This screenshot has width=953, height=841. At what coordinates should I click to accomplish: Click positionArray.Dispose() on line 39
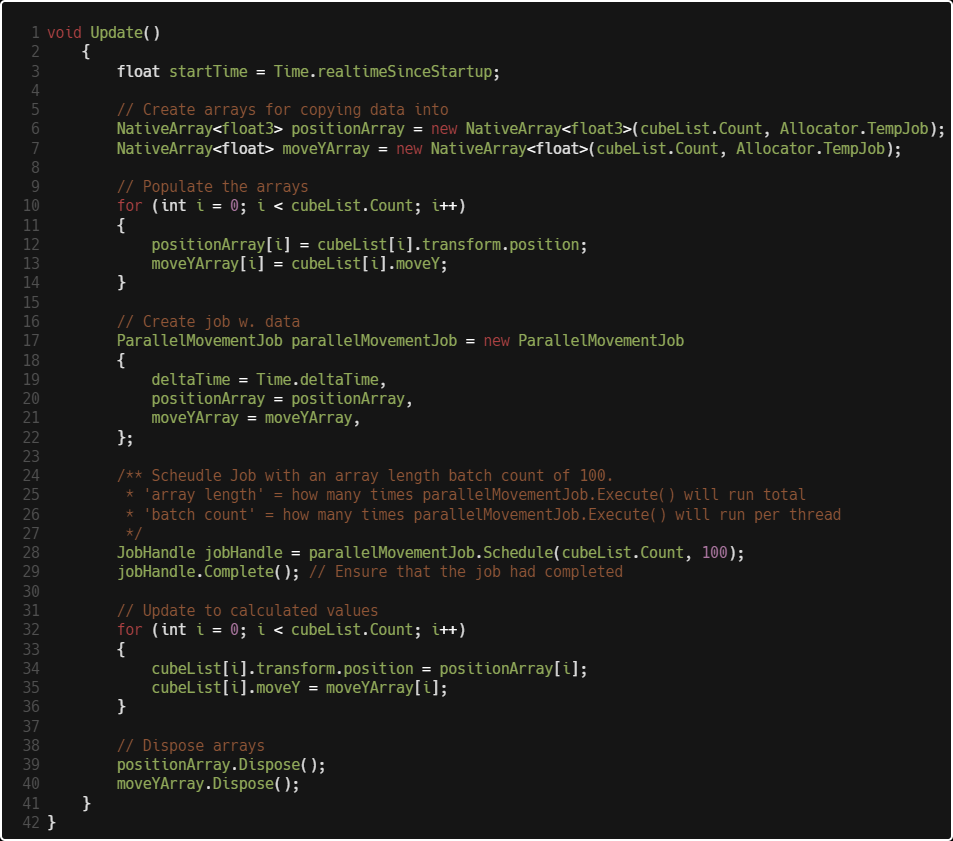click(x=217, y=765)
